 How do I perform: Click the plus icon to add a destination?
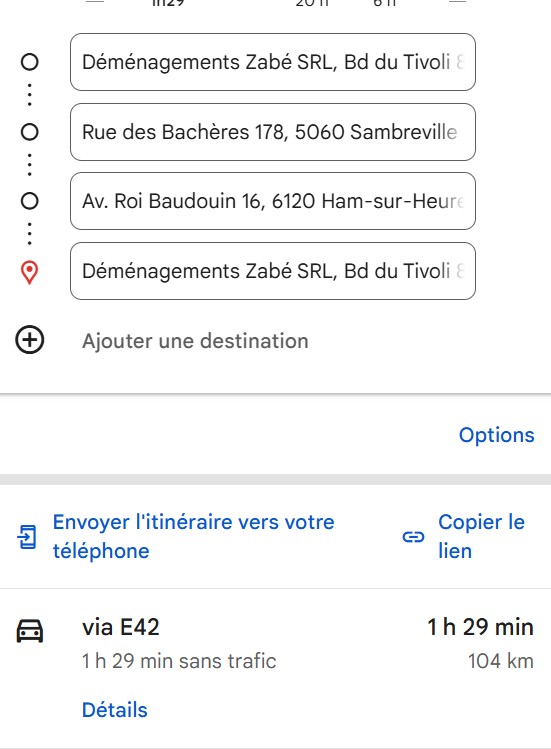click(30, 340)
